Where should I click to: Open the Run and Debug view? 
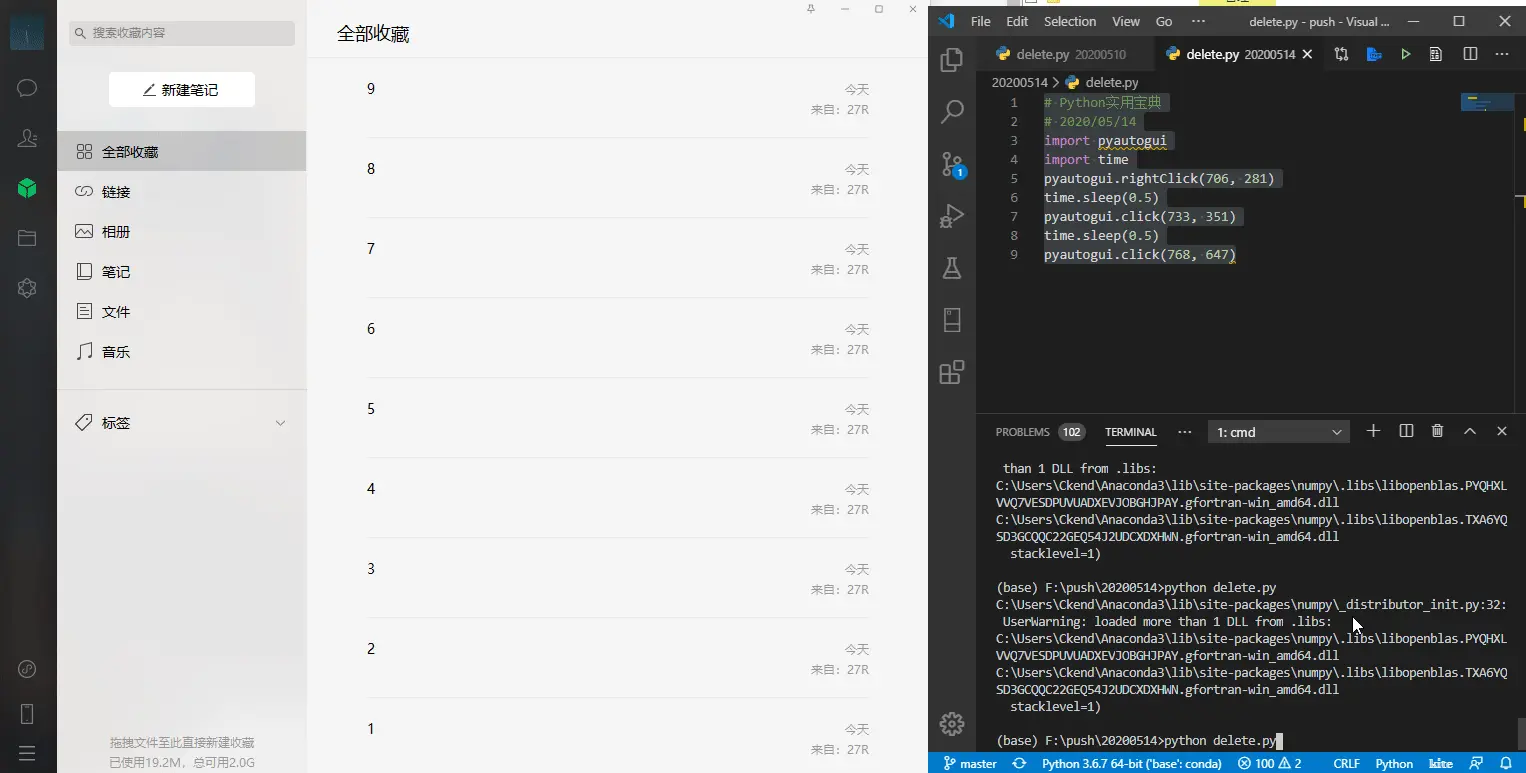pos(952,215)
